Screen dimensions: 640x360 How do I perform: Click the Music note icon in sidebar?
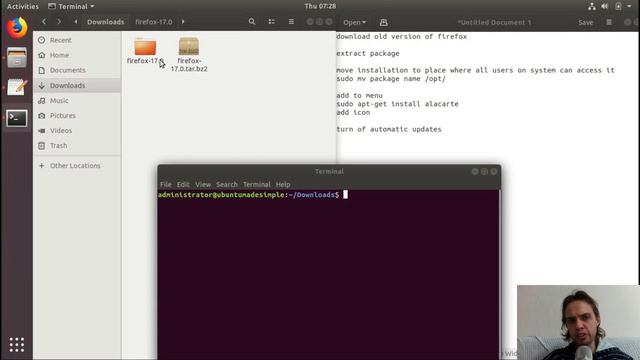42,100
